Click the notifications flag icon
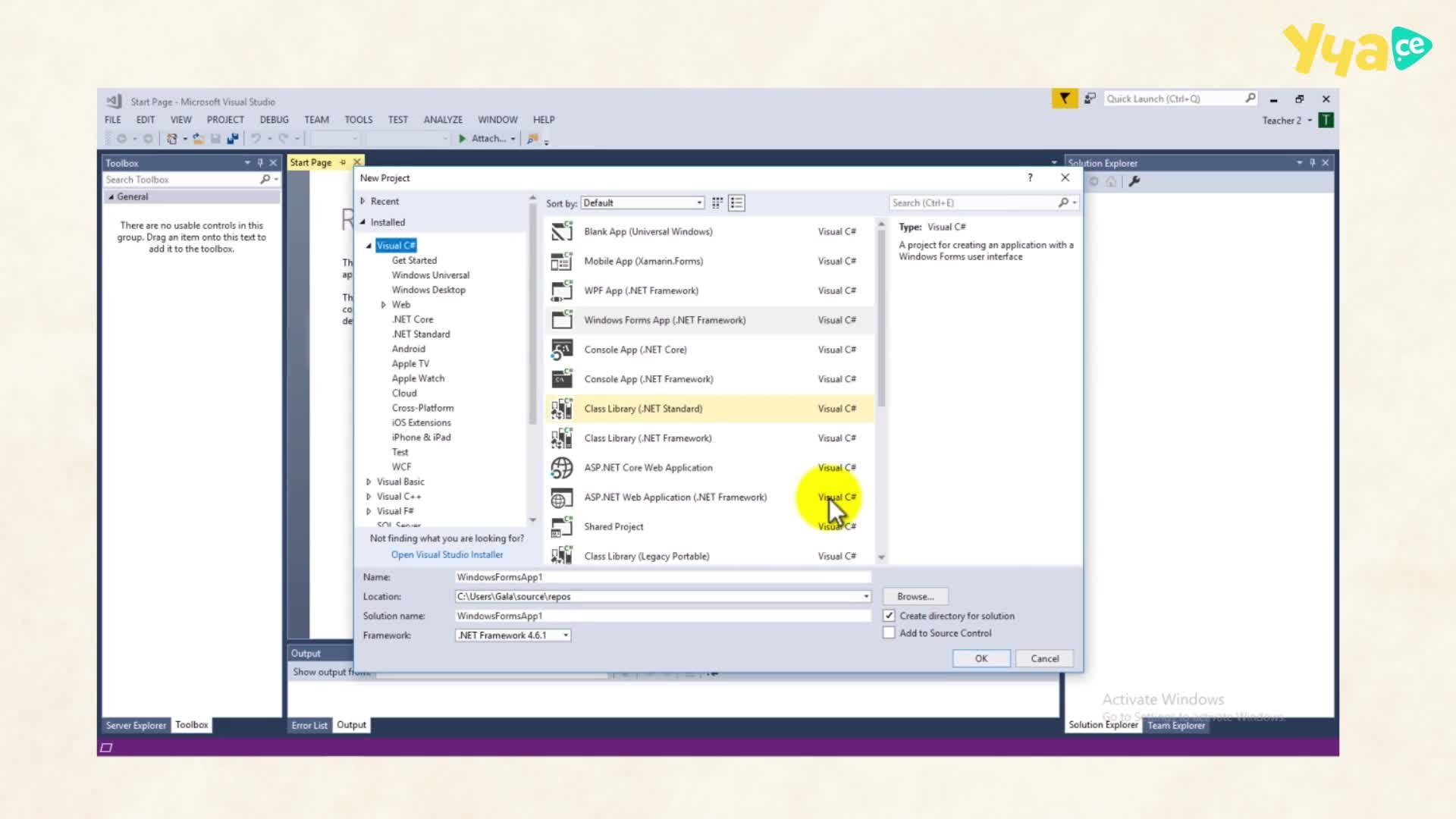 pyautogui.click(x=1065, y=99)
